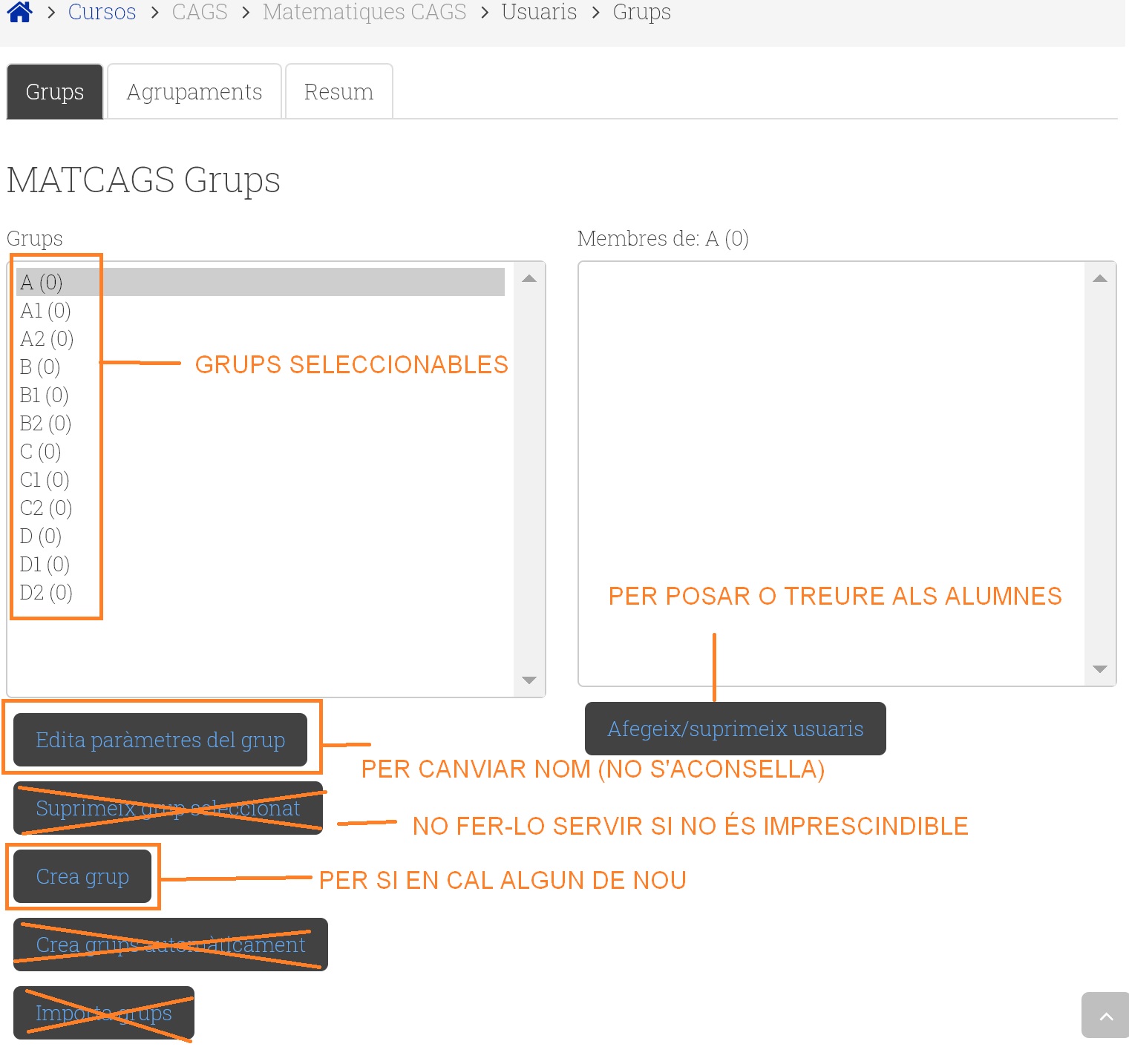Select group C1 (0) in the list
Viewport: 1129px width, 1064px height.
[x=261, y=479]
